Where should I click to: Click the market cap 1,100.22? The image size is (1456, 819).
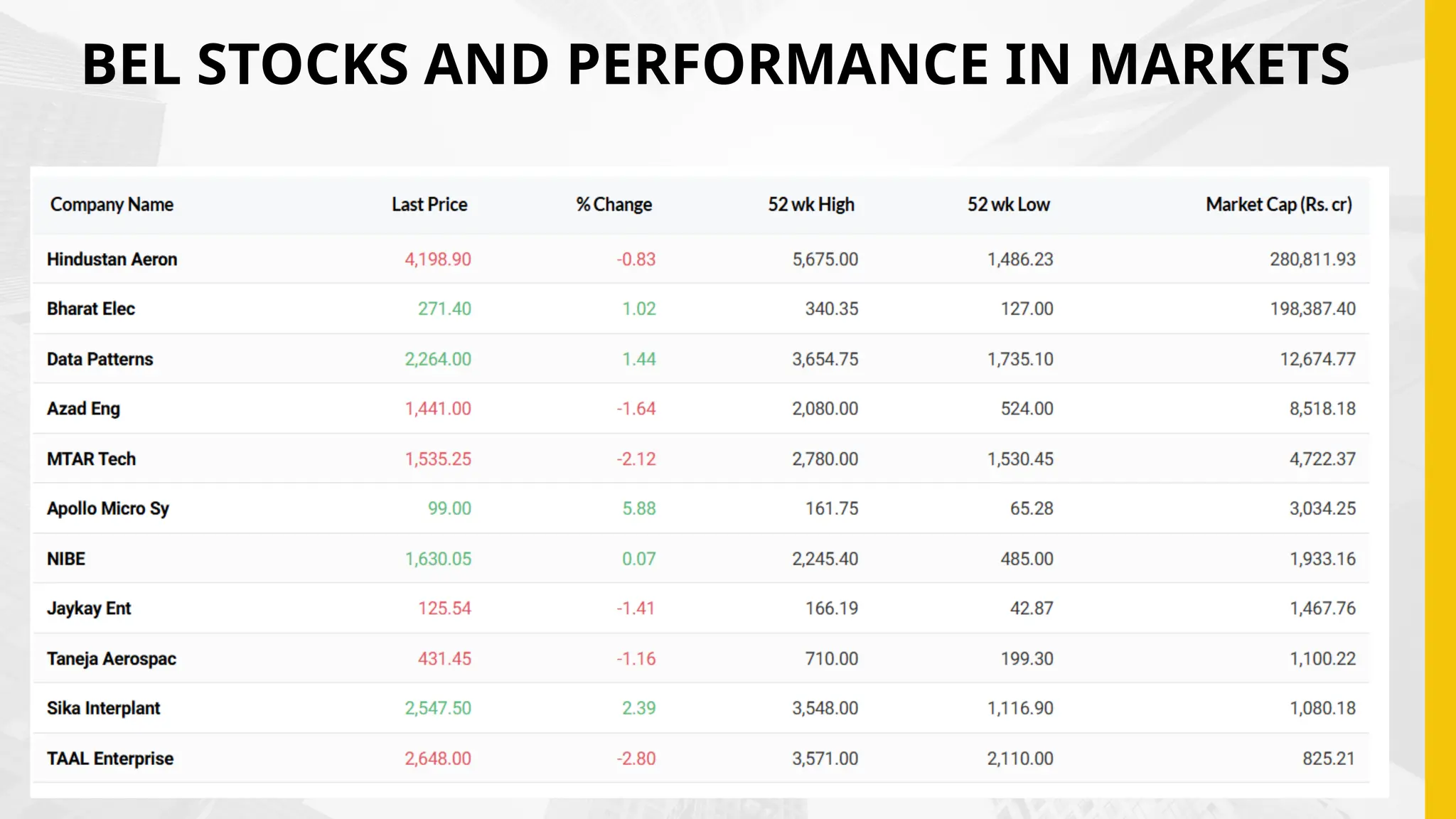pyautogui.click(x=1322, y=659)
